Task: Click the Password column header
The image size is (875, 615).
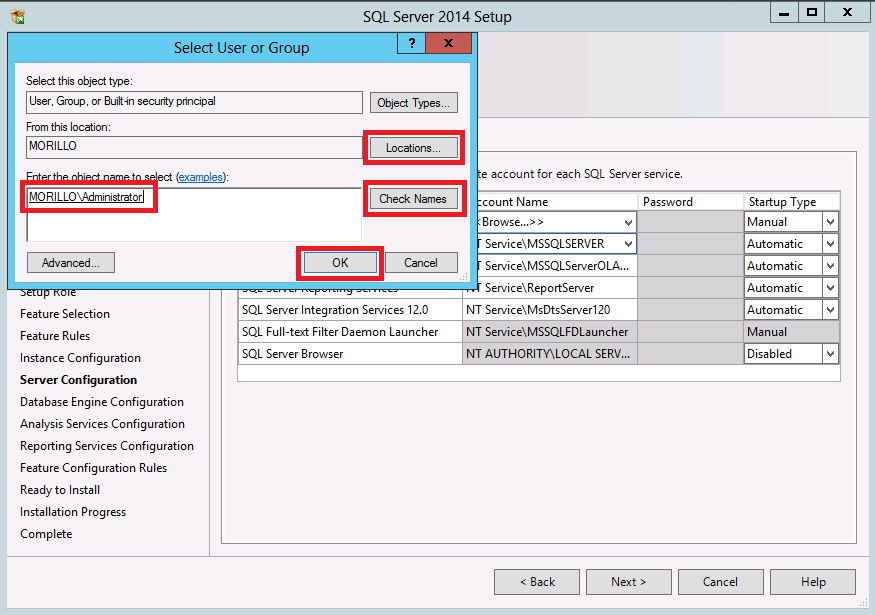Action: 690,201
